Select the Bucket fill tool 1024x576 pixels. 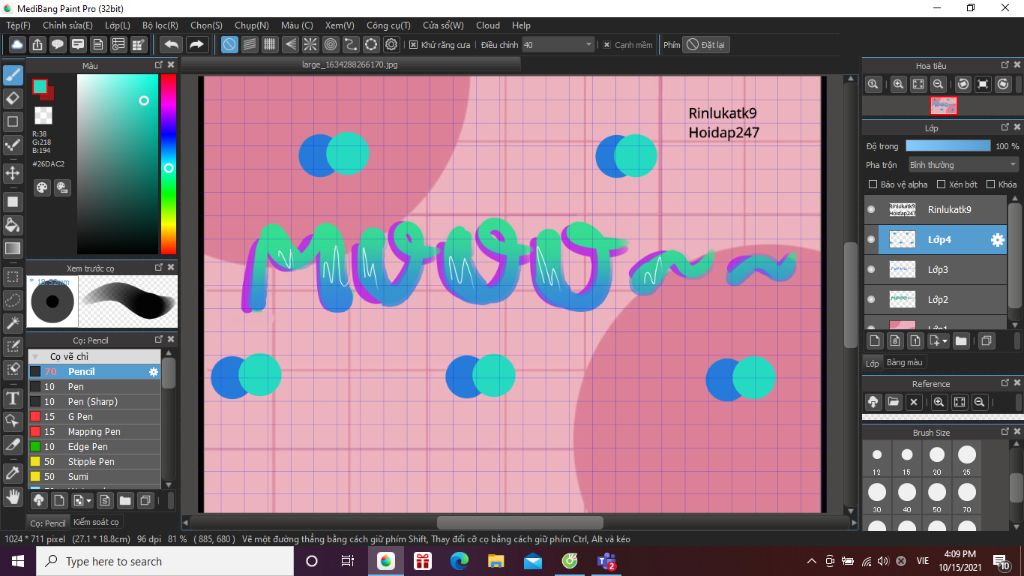pyautogui.click(x=12, y=225)
